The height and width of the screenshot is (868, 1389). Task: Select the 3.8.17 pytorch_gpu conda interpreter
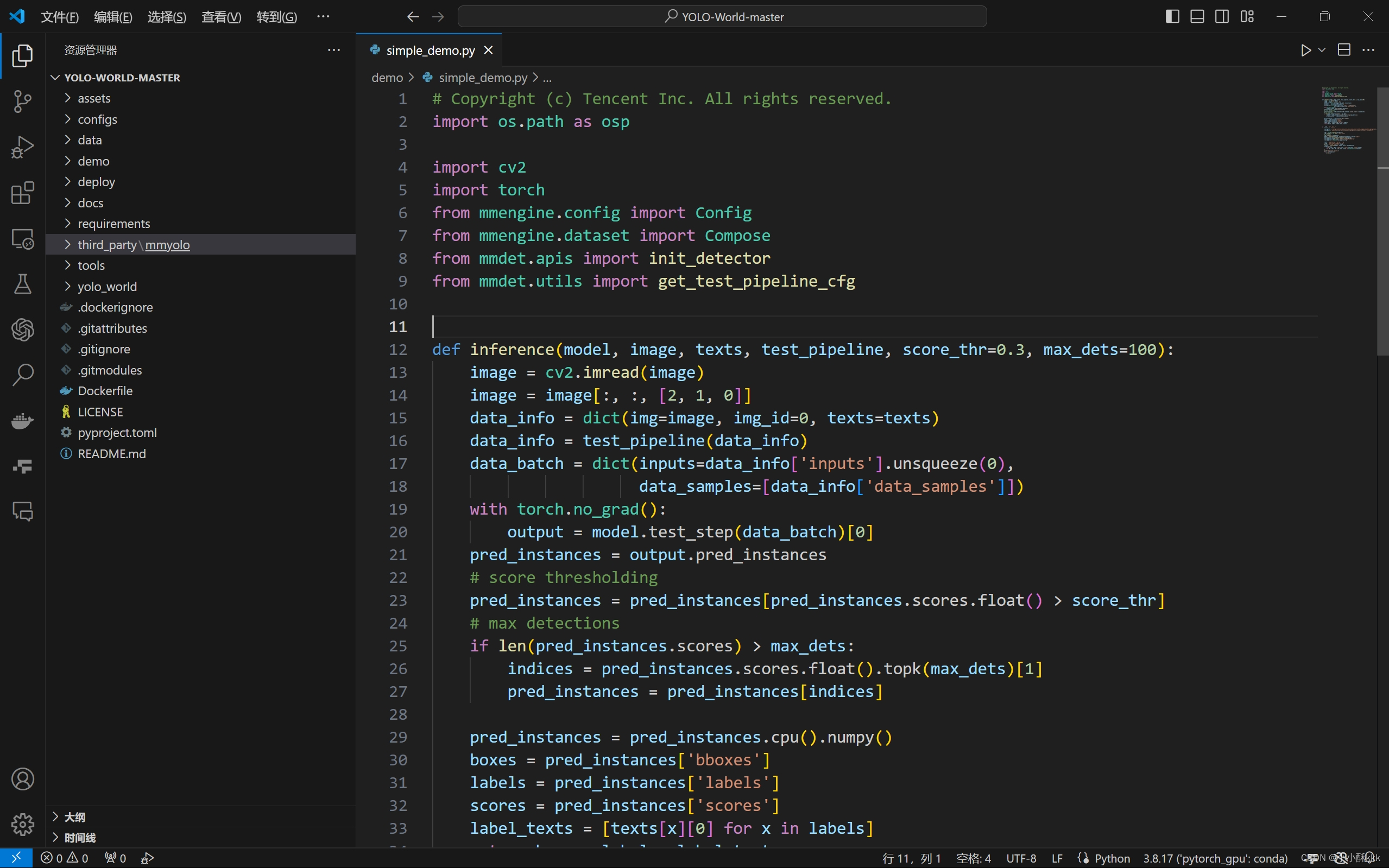pos(1215,858)
